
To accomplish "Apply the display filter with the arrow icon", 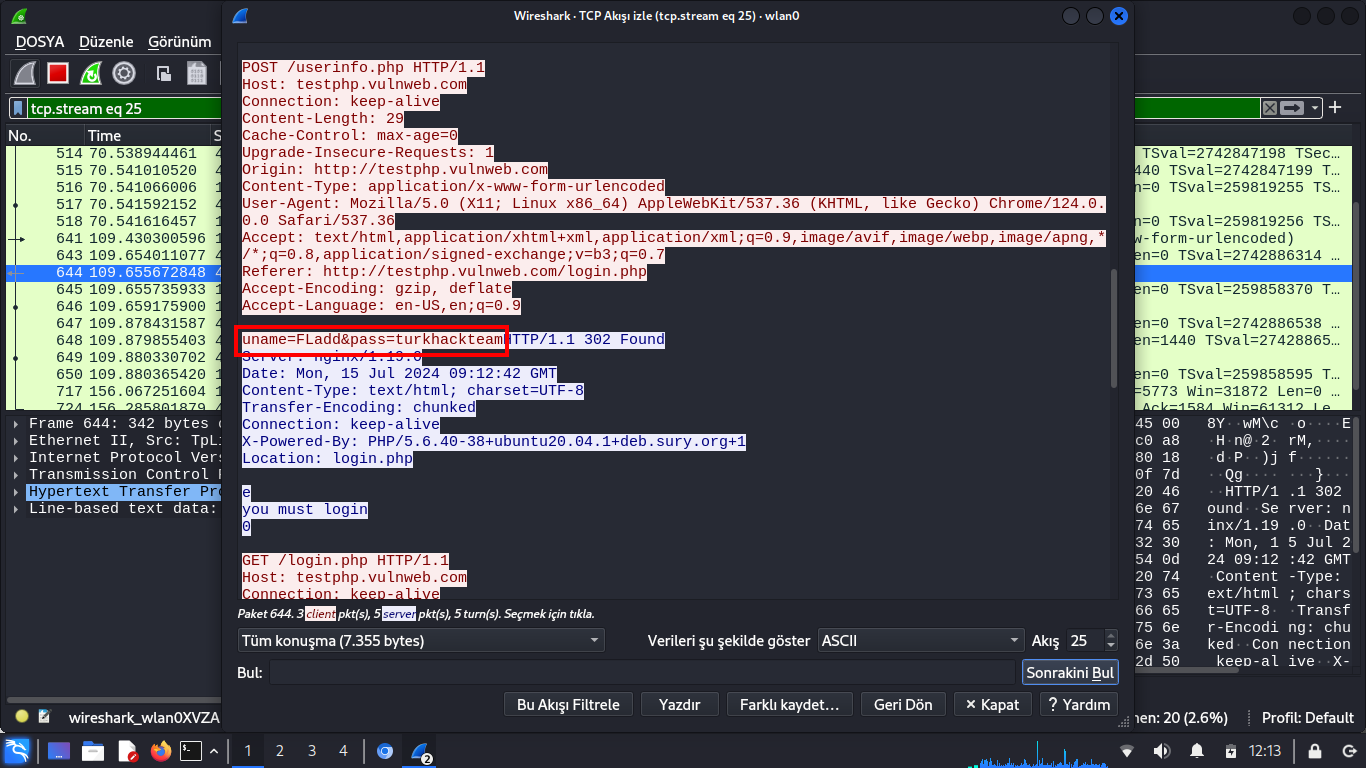I will click(x=1292, y=108).
